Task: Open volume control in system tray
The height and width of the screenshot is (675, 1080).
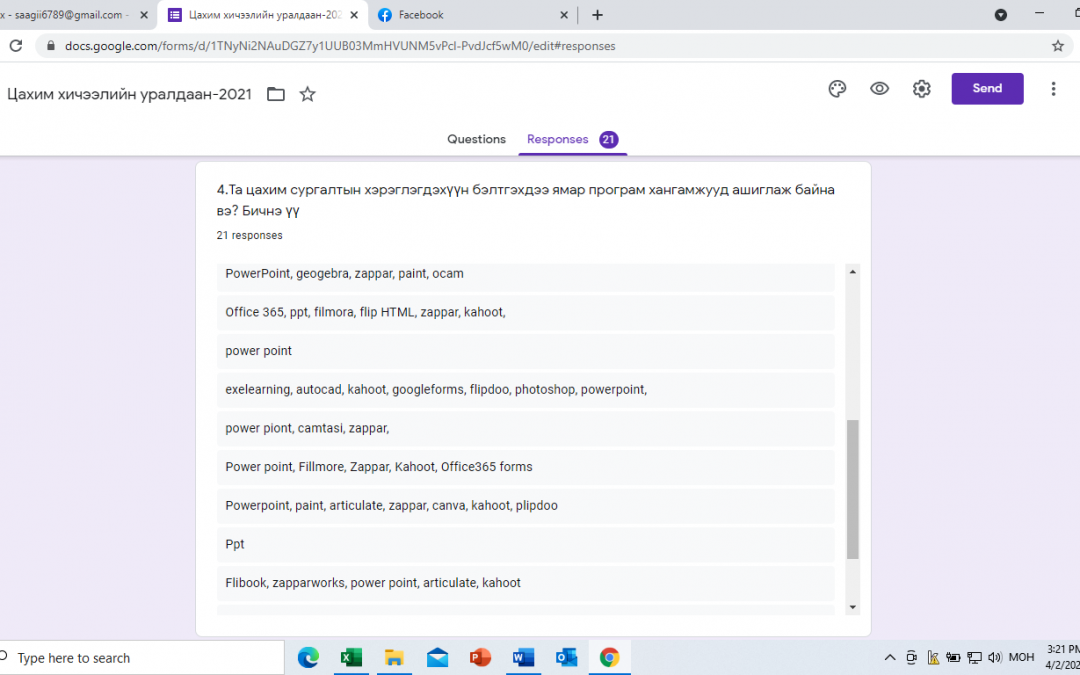Action: (995, 658)
